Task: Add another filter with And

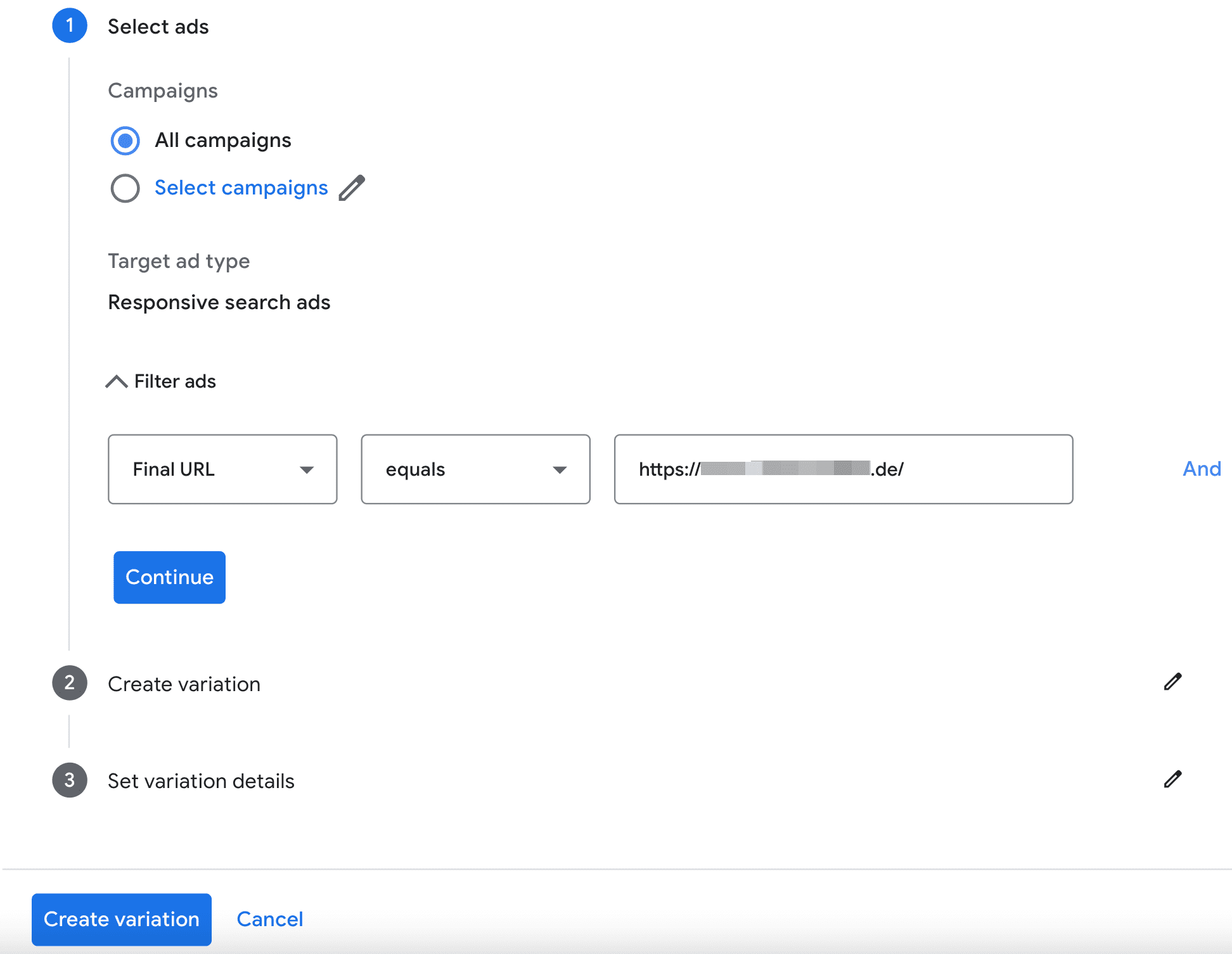Action: pyautogui.click(x=1202, y=469)
